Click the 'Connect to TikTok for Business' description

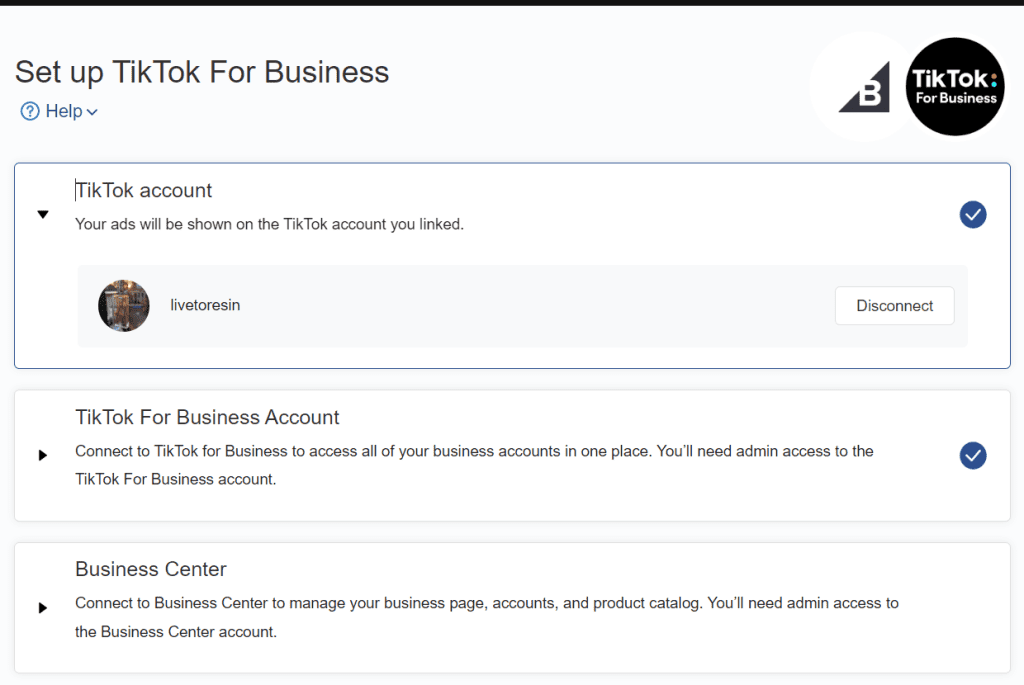tap(474, 465)
